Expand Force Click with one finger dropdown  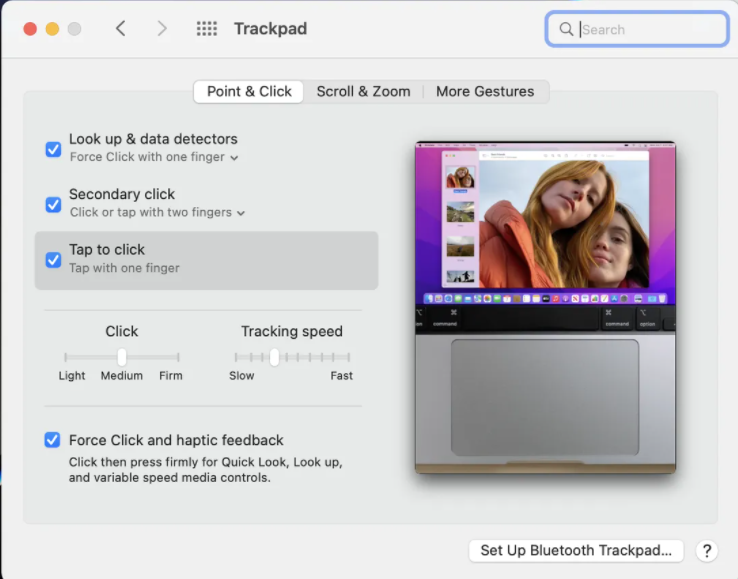[x=154, y=157]
